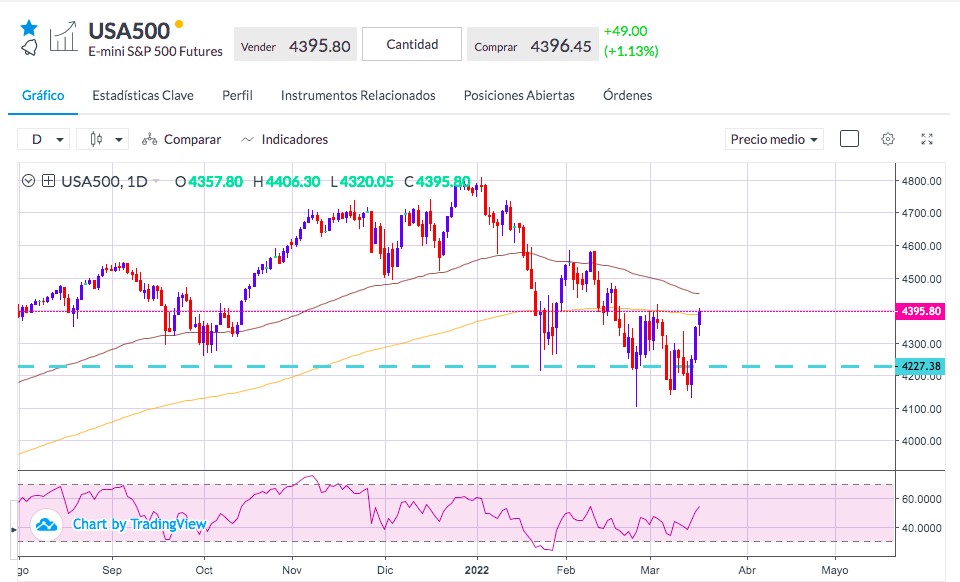This screenshot has height=582, width=960.
Task: Click the Chart by TradingView link
Action: point(140,524)
